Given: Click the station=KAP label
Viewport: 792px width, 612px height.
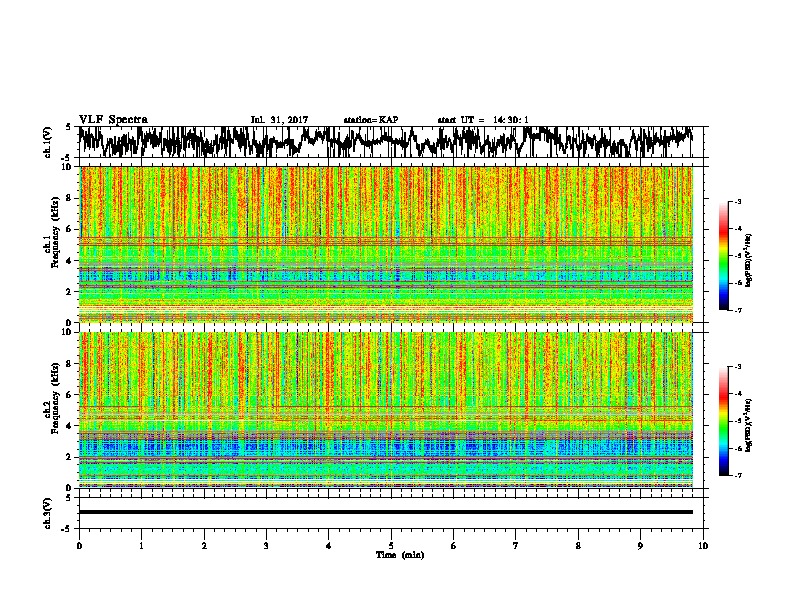Looking at the screenshot, I should pyautogui.click(x=371, y=120).
